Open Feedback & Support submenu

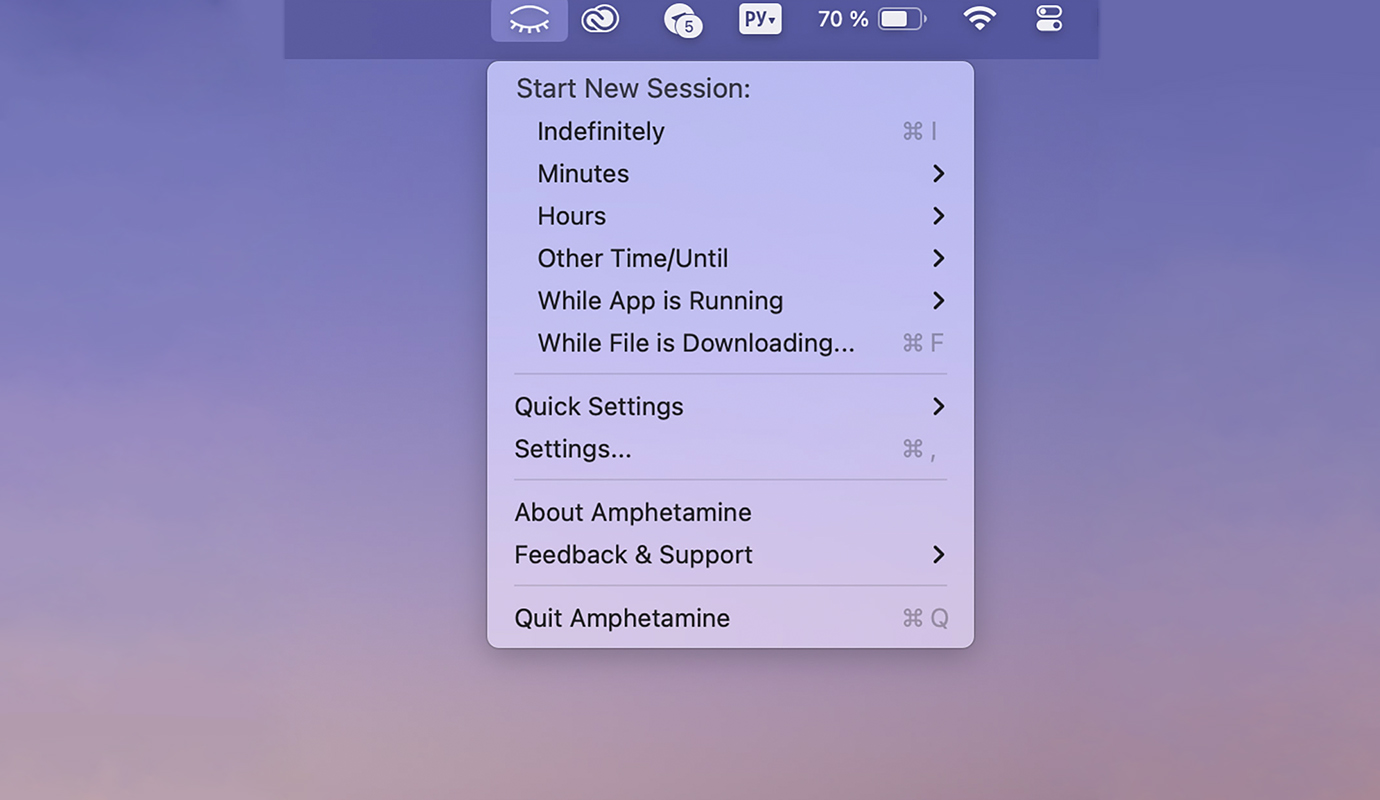[x=730, y=555]
